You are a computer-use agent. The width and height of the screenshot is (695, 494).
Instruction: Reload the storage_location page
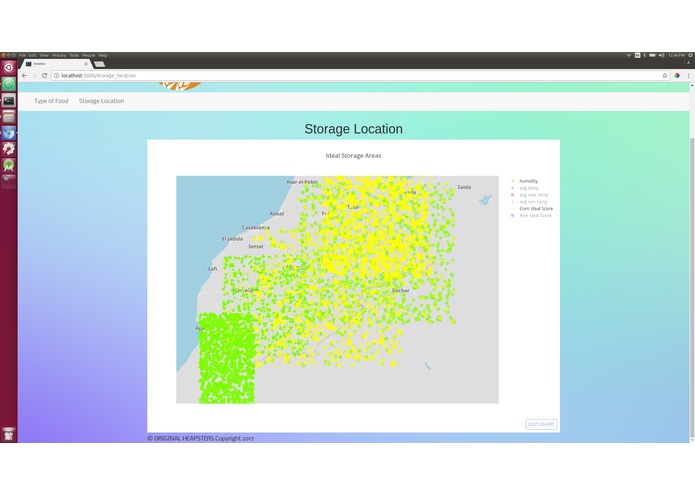pyautogui.click(x=44, y=76)
